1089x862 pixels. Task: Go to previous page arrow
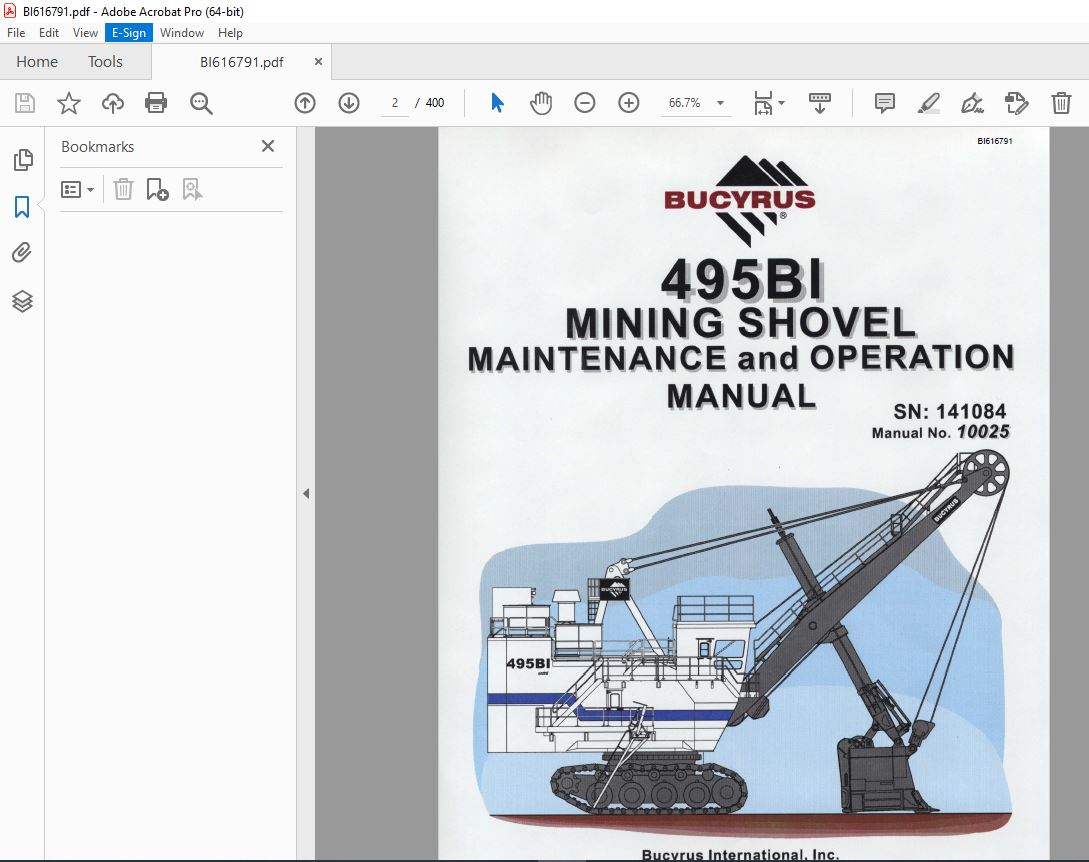point(305,103)
